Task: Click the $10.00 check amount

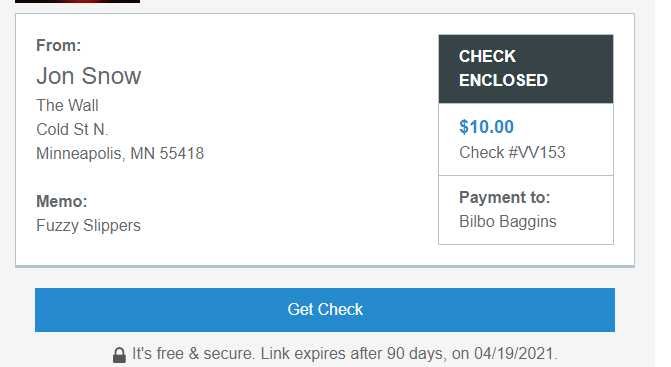Action: click(486, 127)
